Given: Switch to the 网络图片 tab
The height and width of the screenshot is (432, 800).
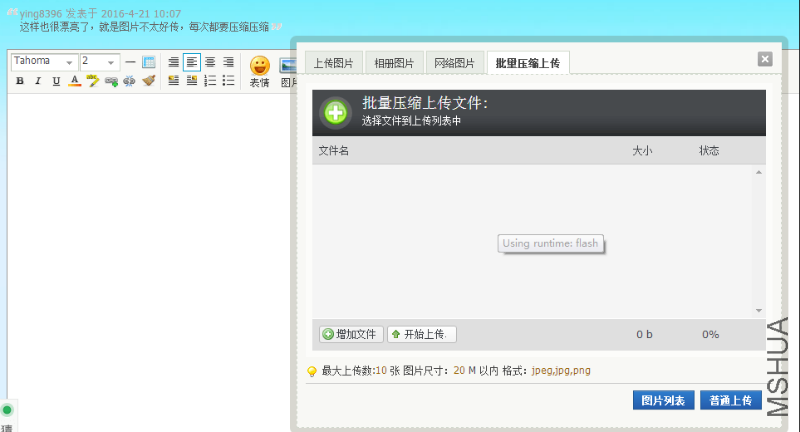Looking at the screenshot, I should 455,63.
